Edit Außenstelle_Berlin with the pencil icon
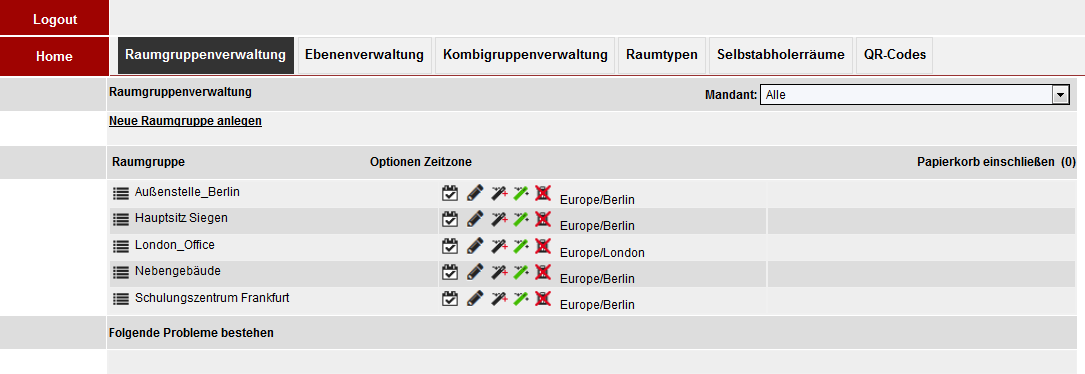The image size is (1085, 374). 475,193
